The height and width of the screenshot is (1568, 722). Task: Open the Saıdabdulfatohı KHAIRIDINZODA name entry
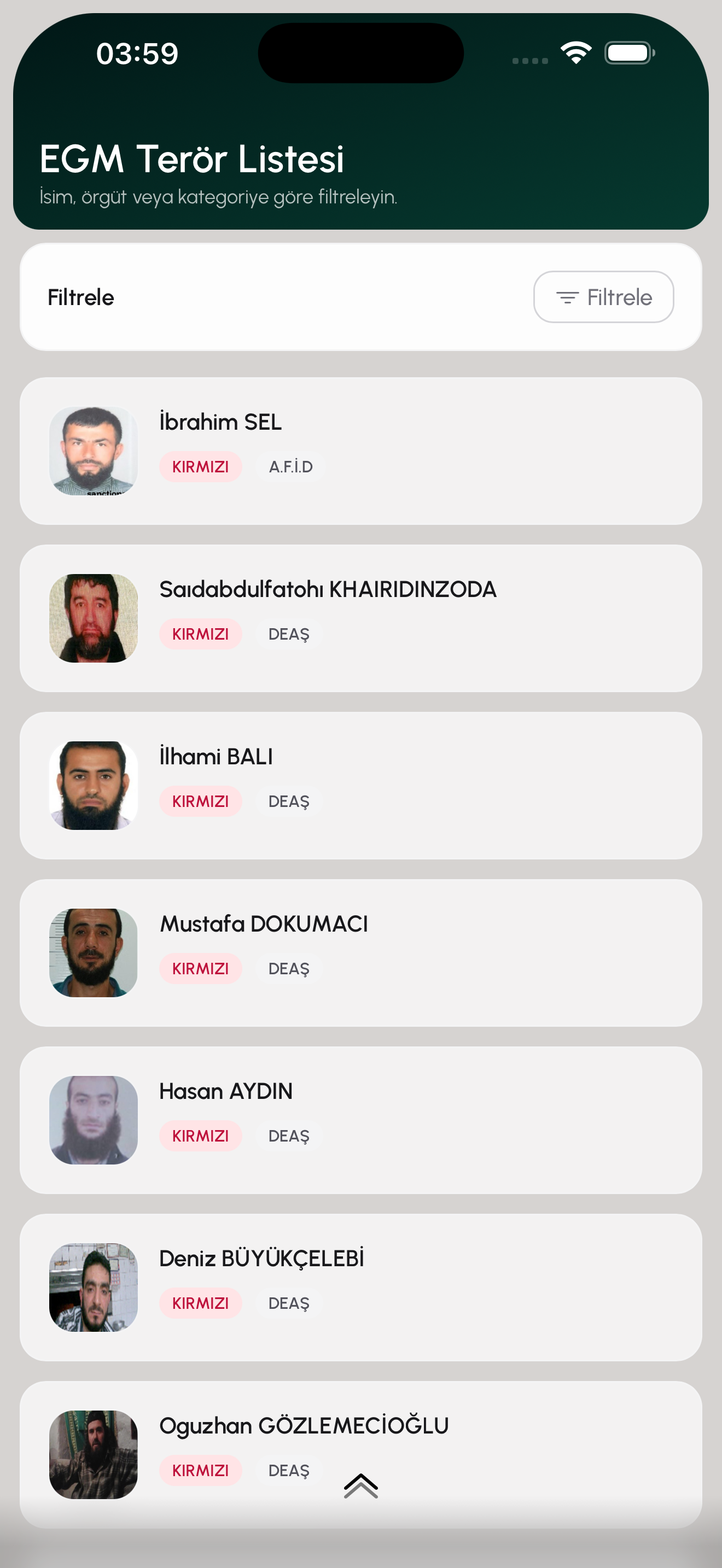(x=328, y=589)
